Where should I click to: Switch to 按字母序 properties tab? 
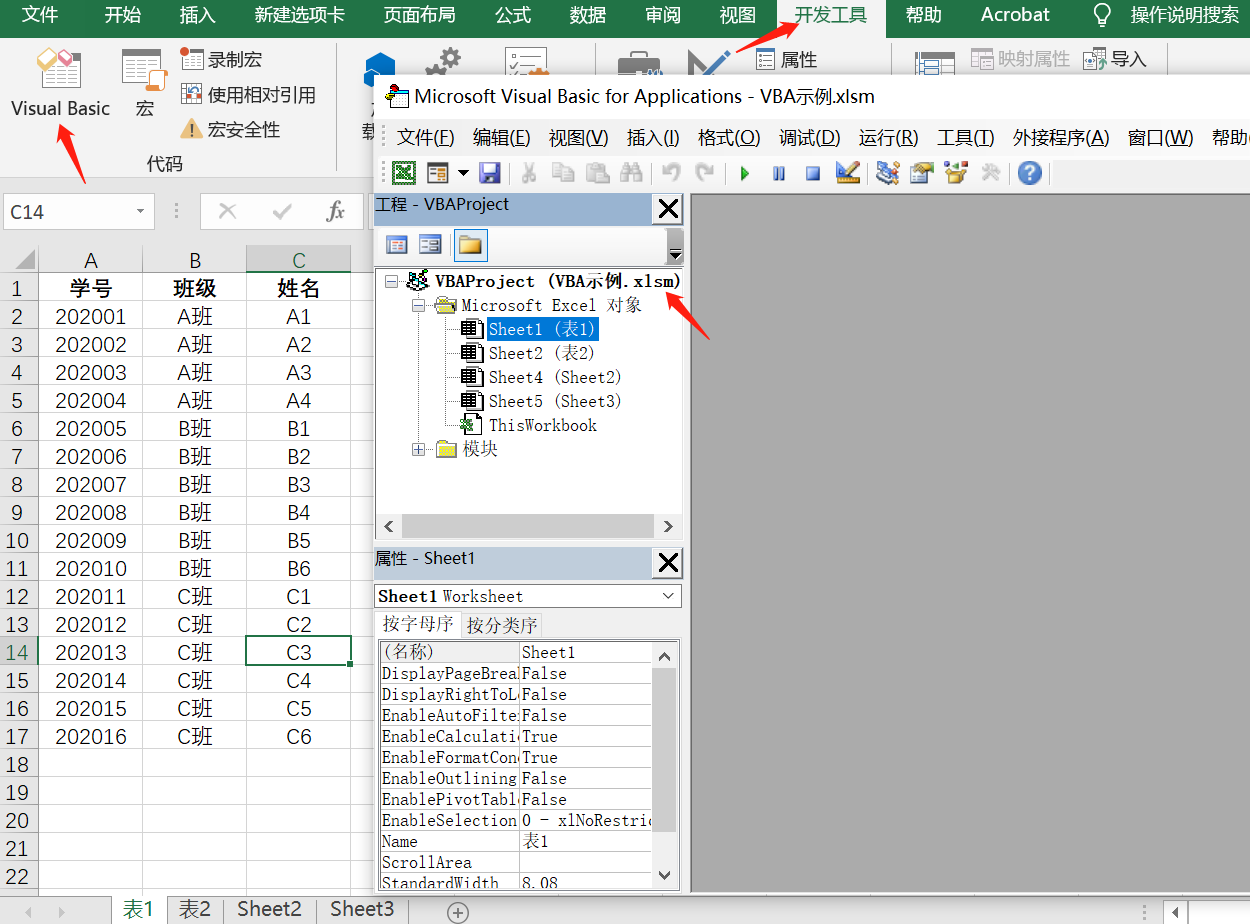[418, 624]
